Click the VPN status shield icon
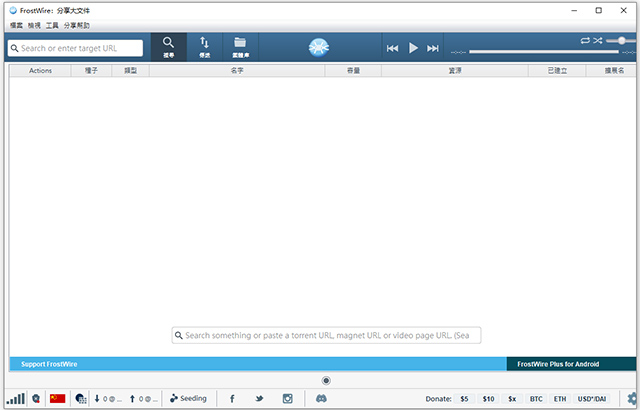The height and width of the screenshot is (410, 640). [36, 399]
